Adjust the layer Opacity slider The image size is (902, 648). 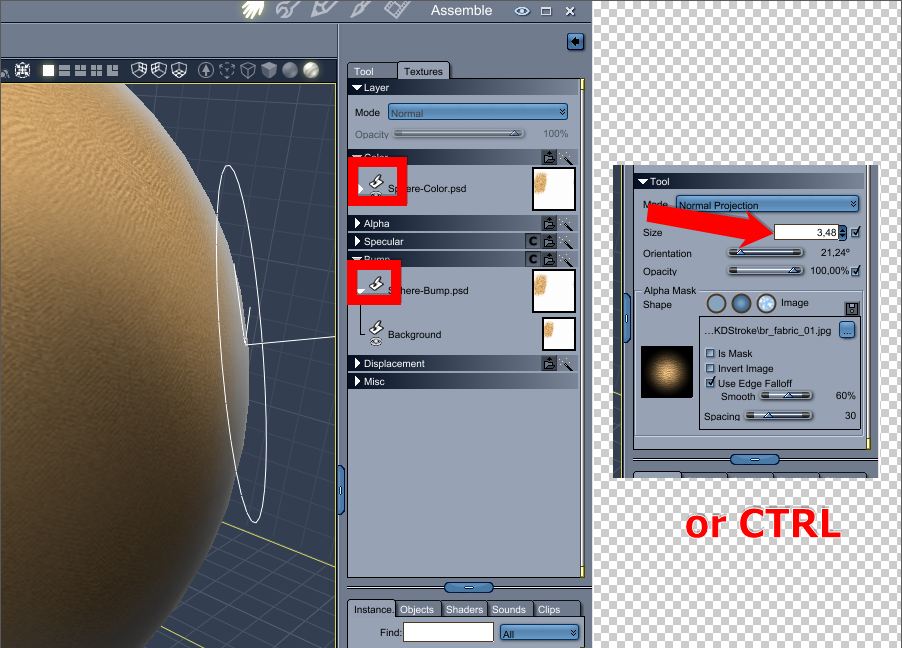458,134
